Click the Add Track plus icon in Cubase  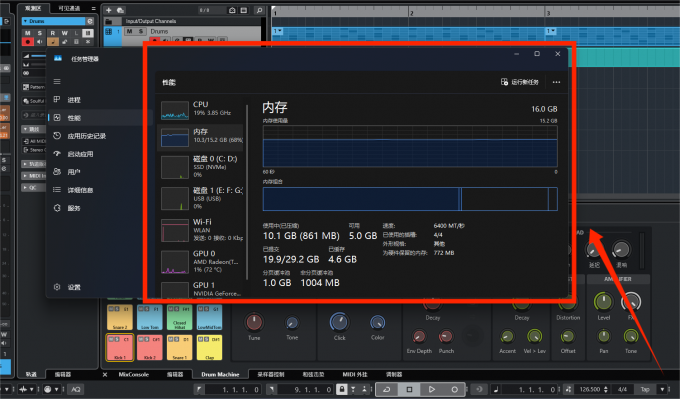pyautogui.click(x=109, y=10)
